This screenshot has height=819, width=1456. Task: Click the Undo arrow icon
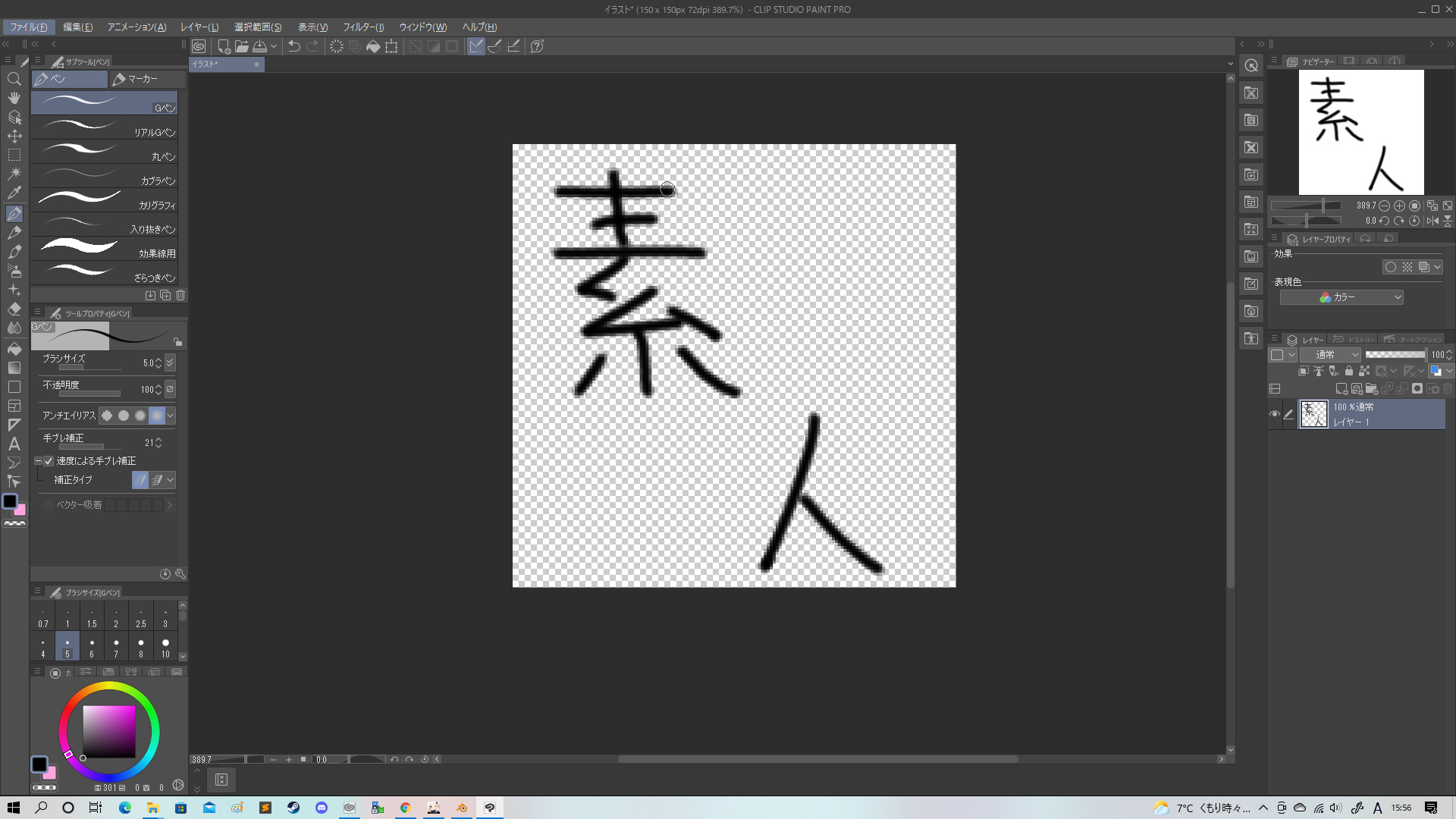[294, 46]
